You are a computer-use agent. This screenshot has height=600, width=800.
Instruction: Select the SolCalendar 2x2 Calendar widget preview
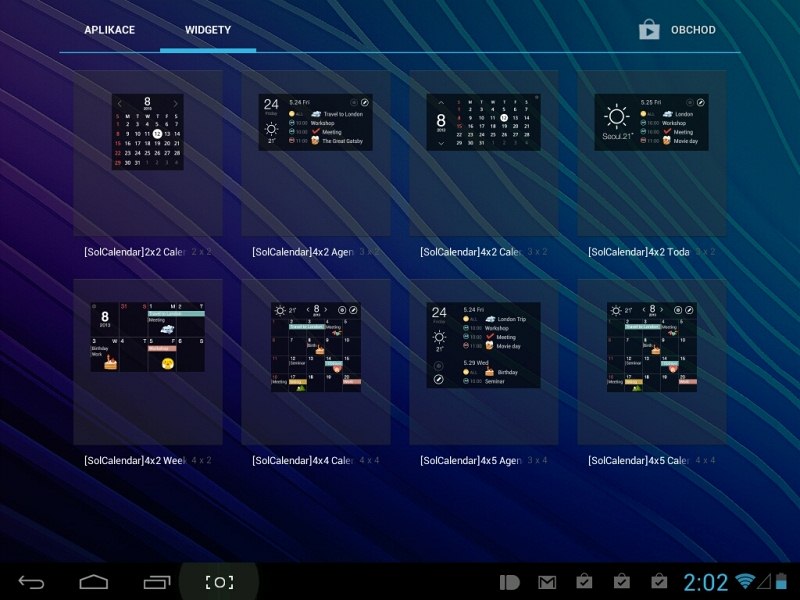coord(148,131)
